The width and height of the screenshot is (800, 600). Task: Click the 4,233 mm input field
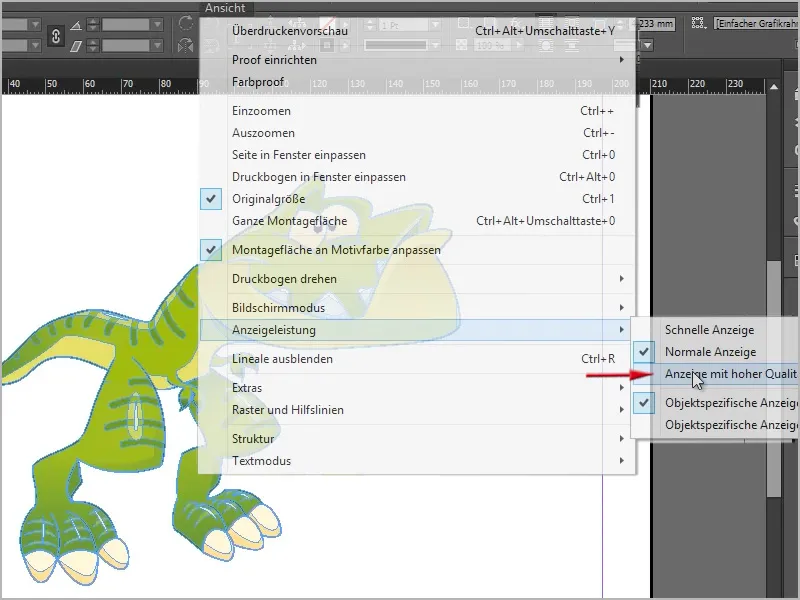click(x=656, y=23)
